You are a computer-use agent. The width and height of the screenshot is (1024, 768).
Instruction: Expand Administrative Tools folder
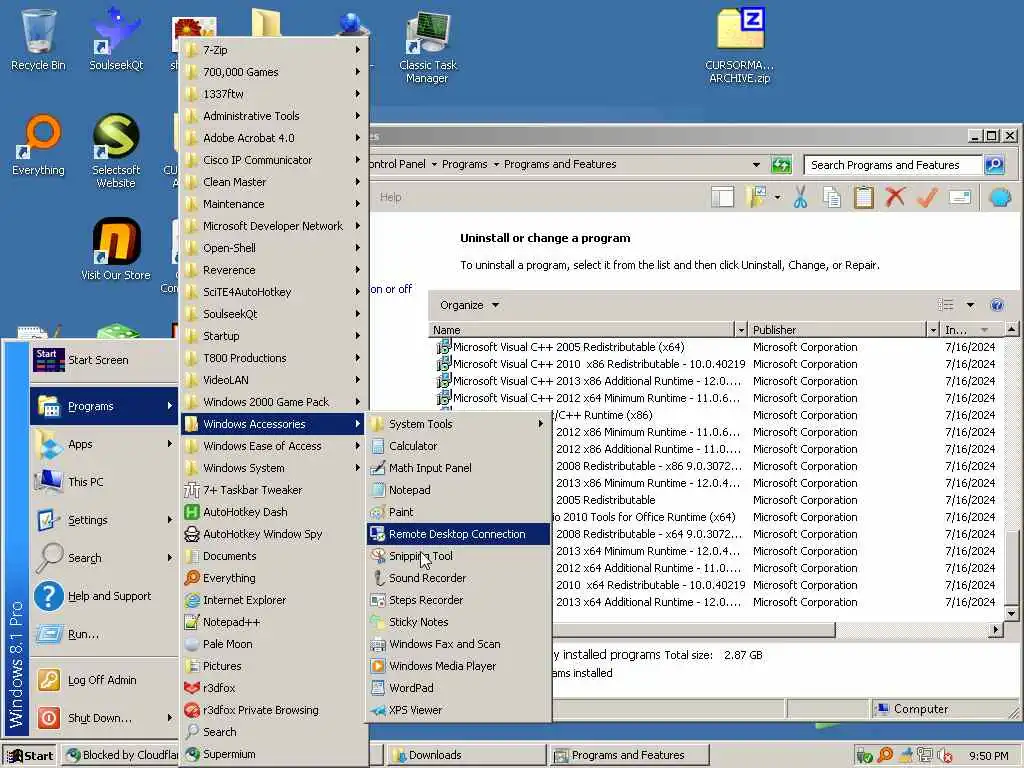point(274,116)
